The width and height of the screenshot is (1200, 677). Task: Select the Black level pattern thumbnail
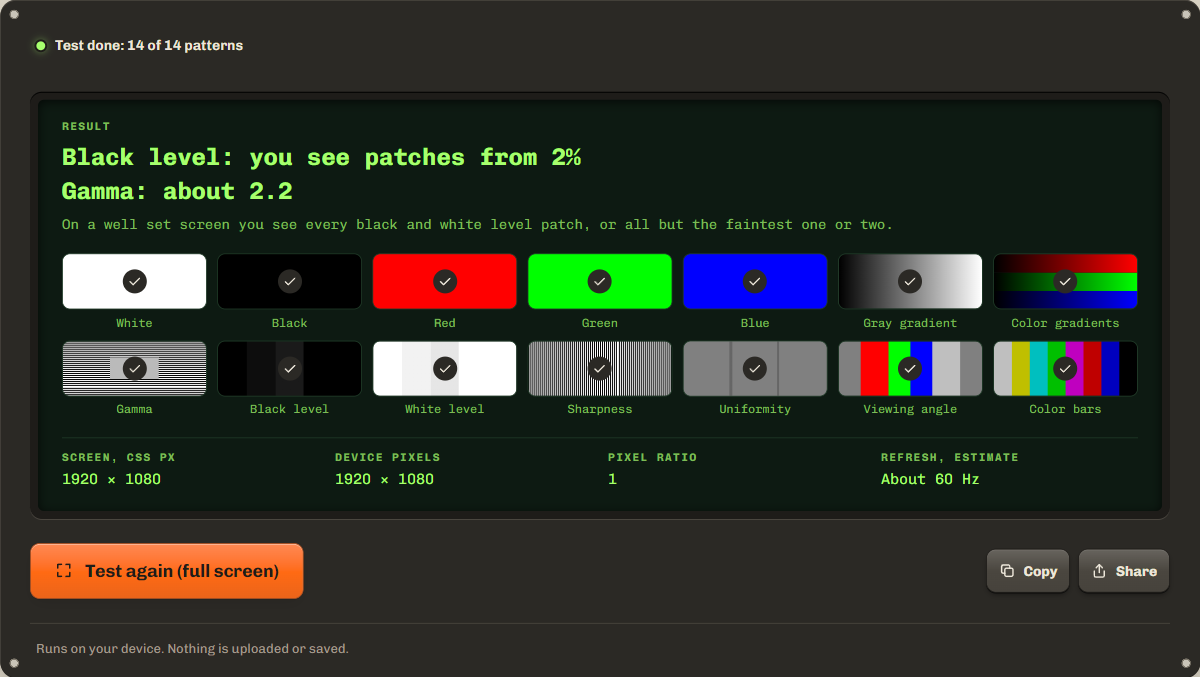pyautogui.click(x=289, y=369)
